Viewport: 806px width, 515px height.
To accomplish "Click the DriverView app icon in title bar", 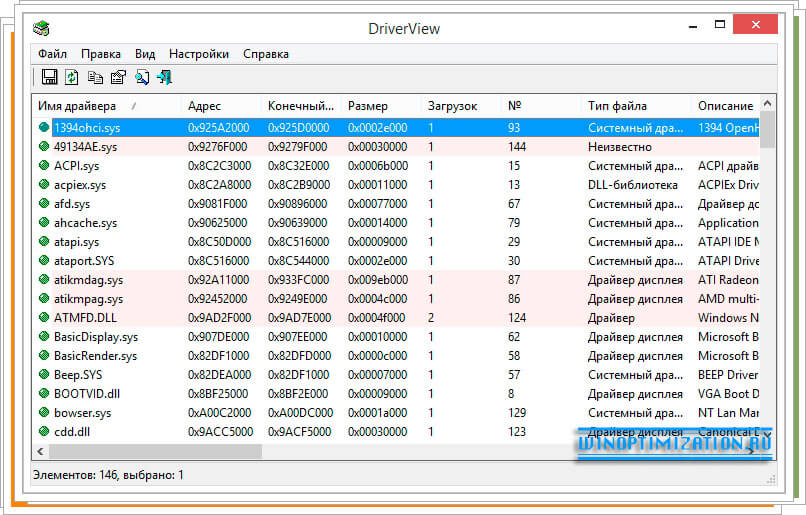I will click(41, 28).
